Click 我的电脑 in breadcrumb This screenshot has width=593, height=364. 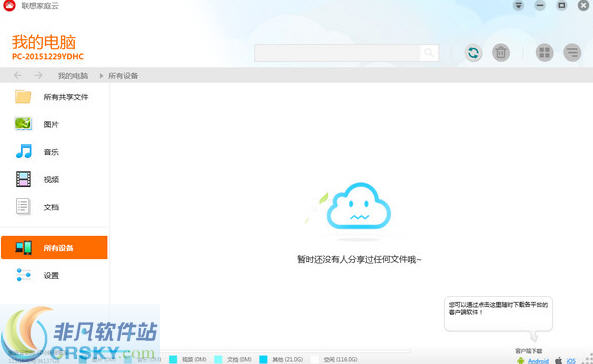point(73,76)
